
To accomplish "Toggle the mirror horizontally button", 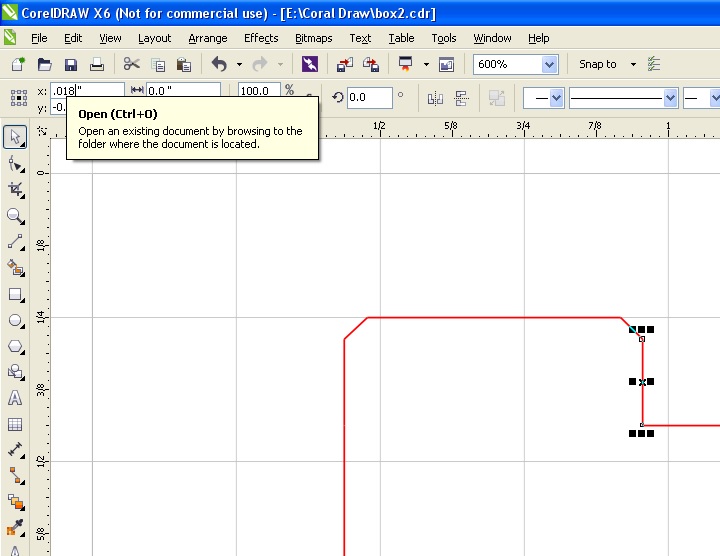I will pos(435,98).
